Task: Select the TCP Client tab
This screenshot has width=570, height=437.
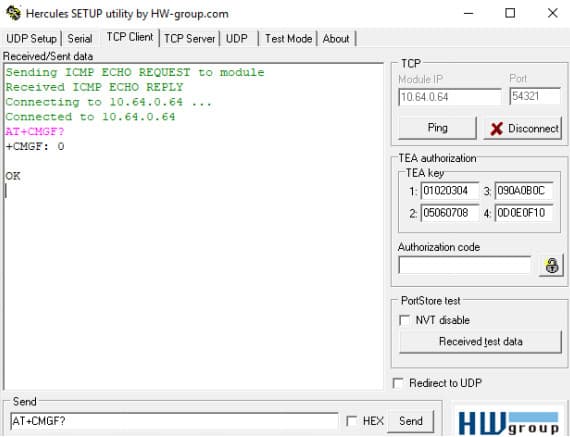Action: tap(130, 37)
